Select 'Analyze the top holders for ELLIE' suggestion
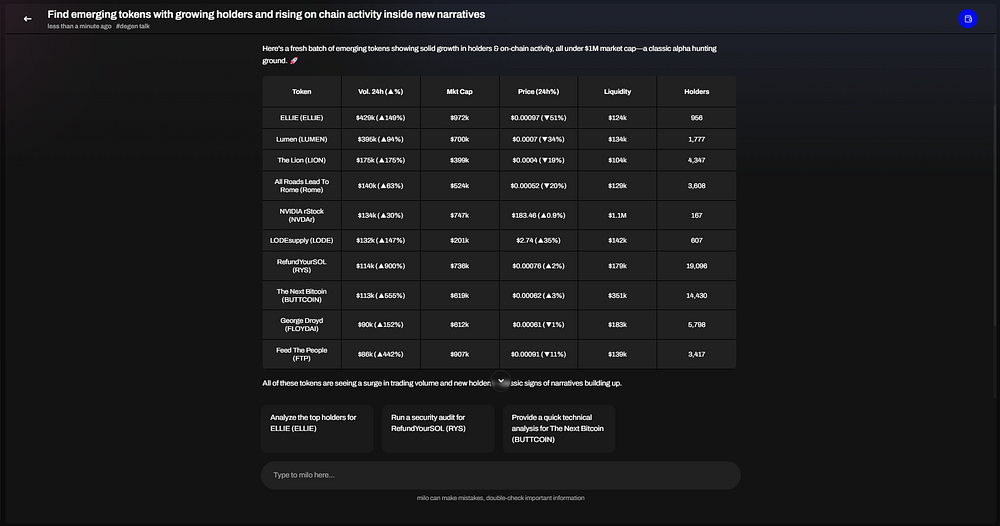Image resolution: width=1000 pixels, height=526 pixels. pyautogui.click(x=317, y=428)
